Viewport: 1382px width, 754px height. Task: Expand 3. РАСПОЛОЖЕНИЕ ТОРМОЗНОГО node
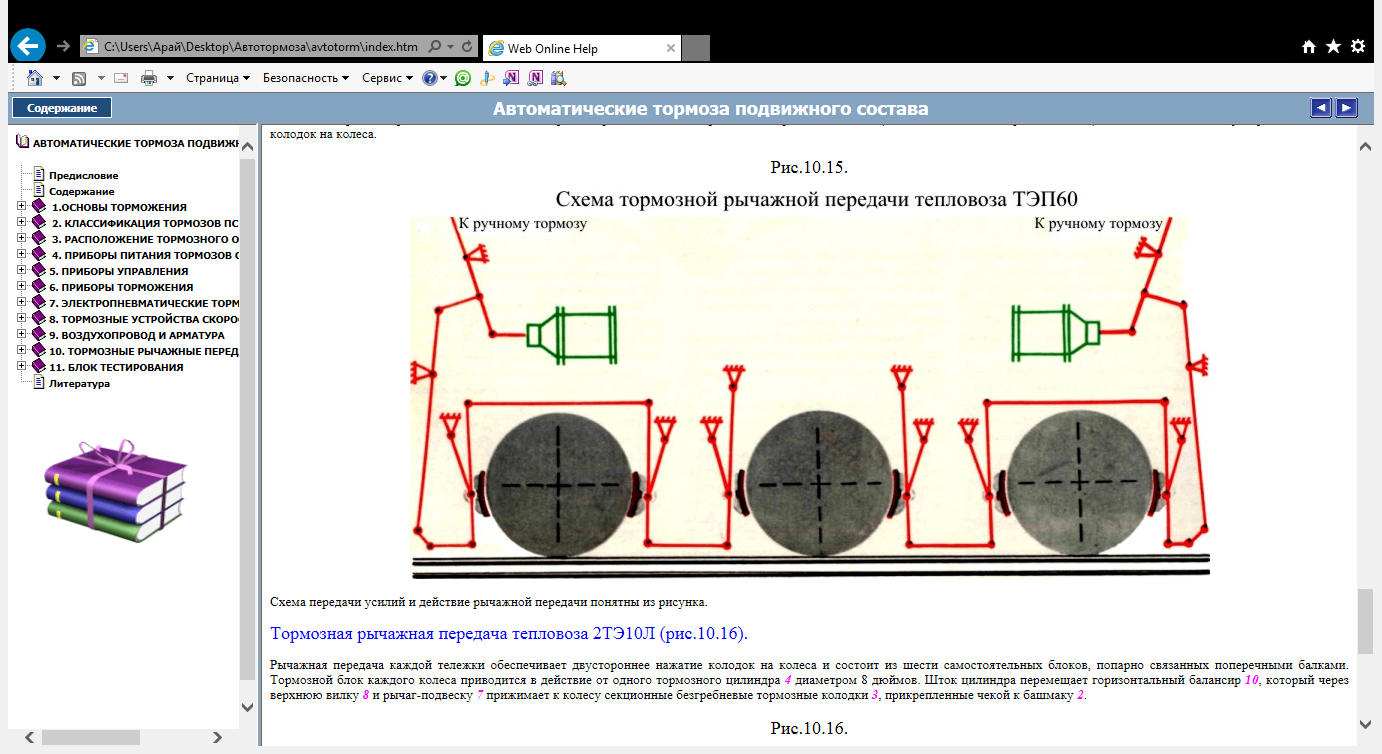(22, 239)
